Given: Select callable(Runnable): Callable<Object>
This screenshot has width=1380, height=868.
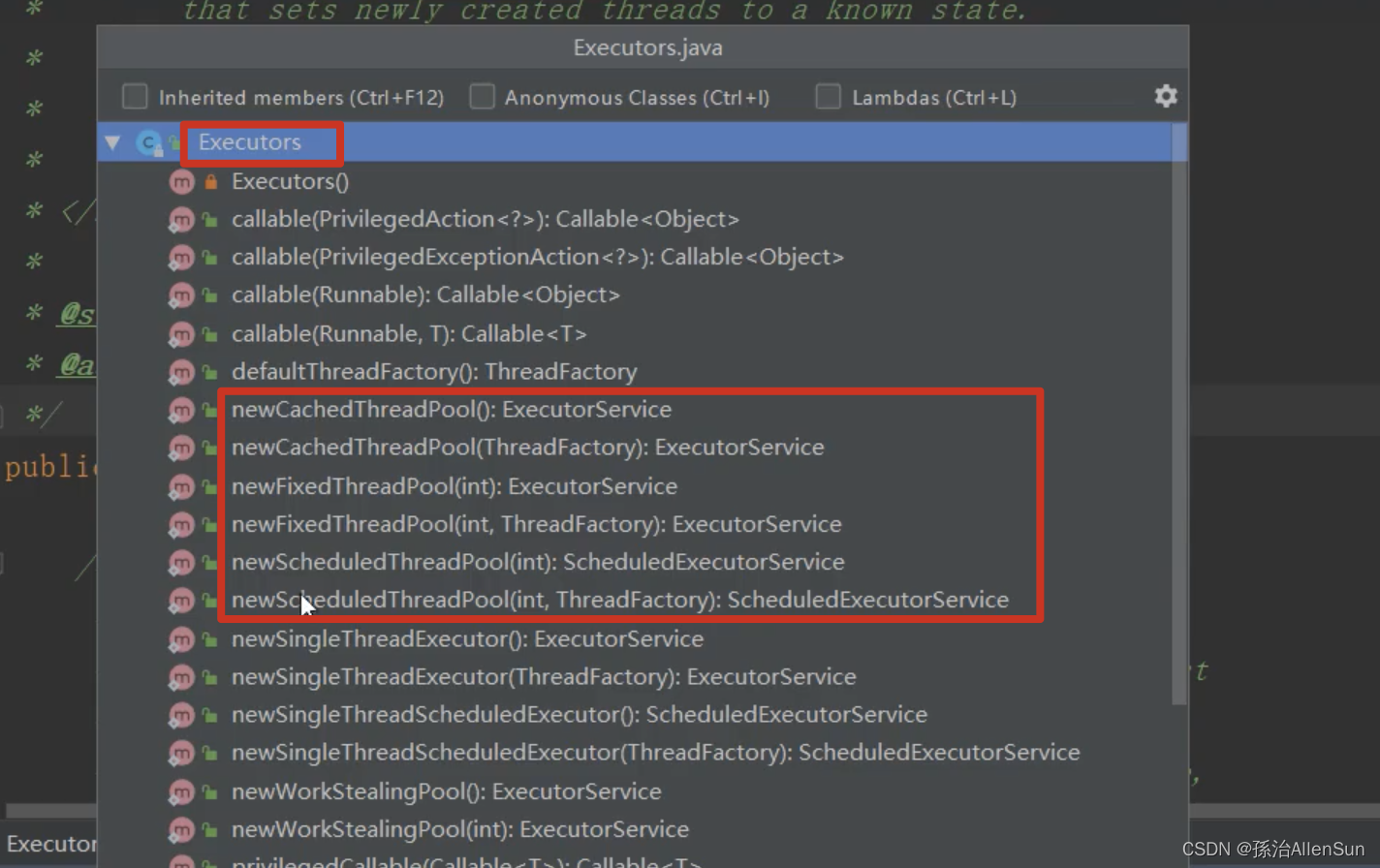Looking at the screenshot, I should 425,294.
